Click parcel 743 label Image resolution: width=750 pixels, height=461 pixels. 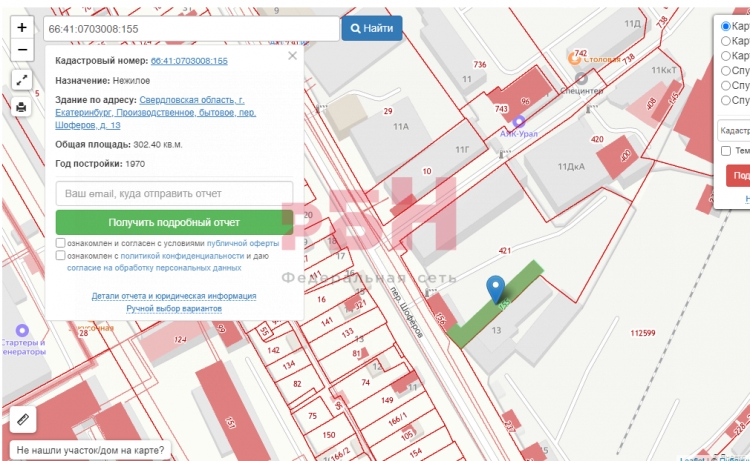click(x=501, y=109)
